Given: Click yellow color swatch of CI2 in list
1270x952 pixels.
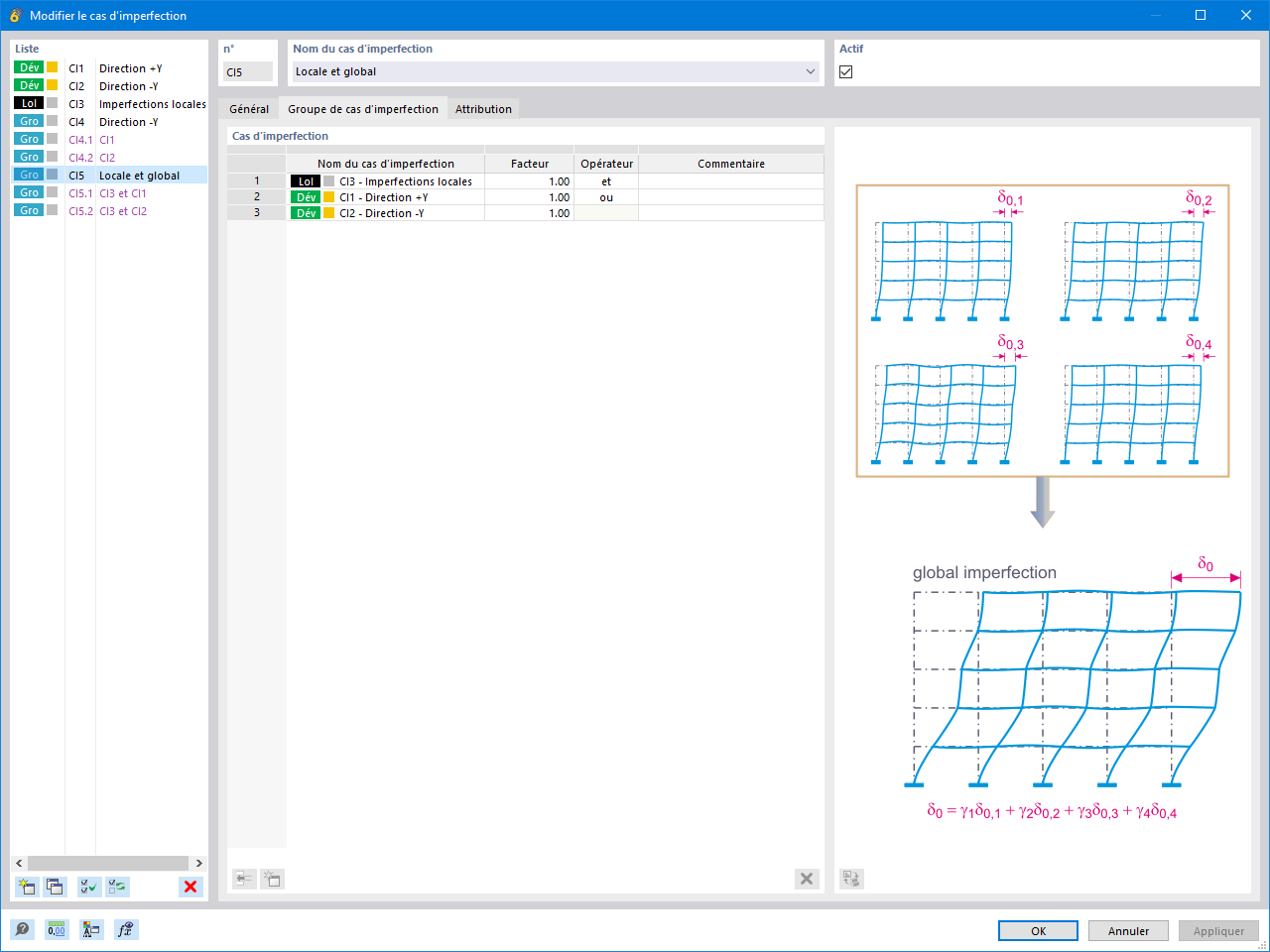Looking at the screenshot, I should pos(53,85).
